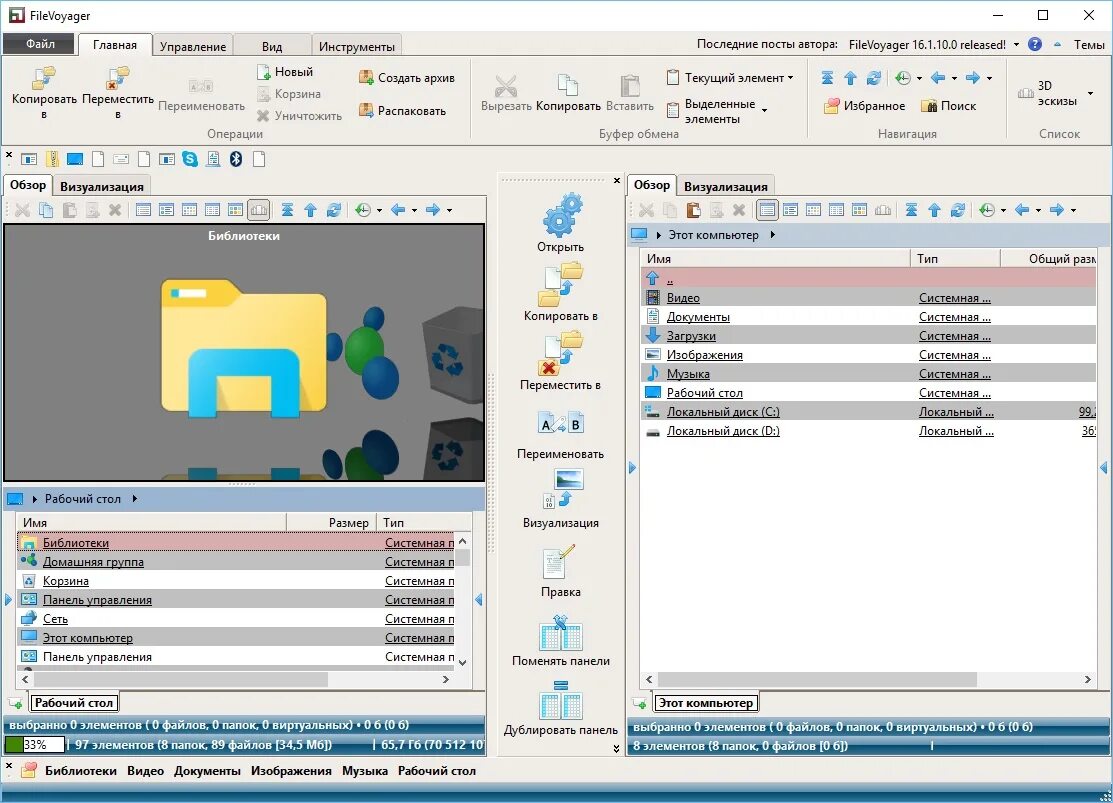Click Библиотеки in the favorites bar
The width and height of the screenshot is (1113, 803).
click(81, 771)
